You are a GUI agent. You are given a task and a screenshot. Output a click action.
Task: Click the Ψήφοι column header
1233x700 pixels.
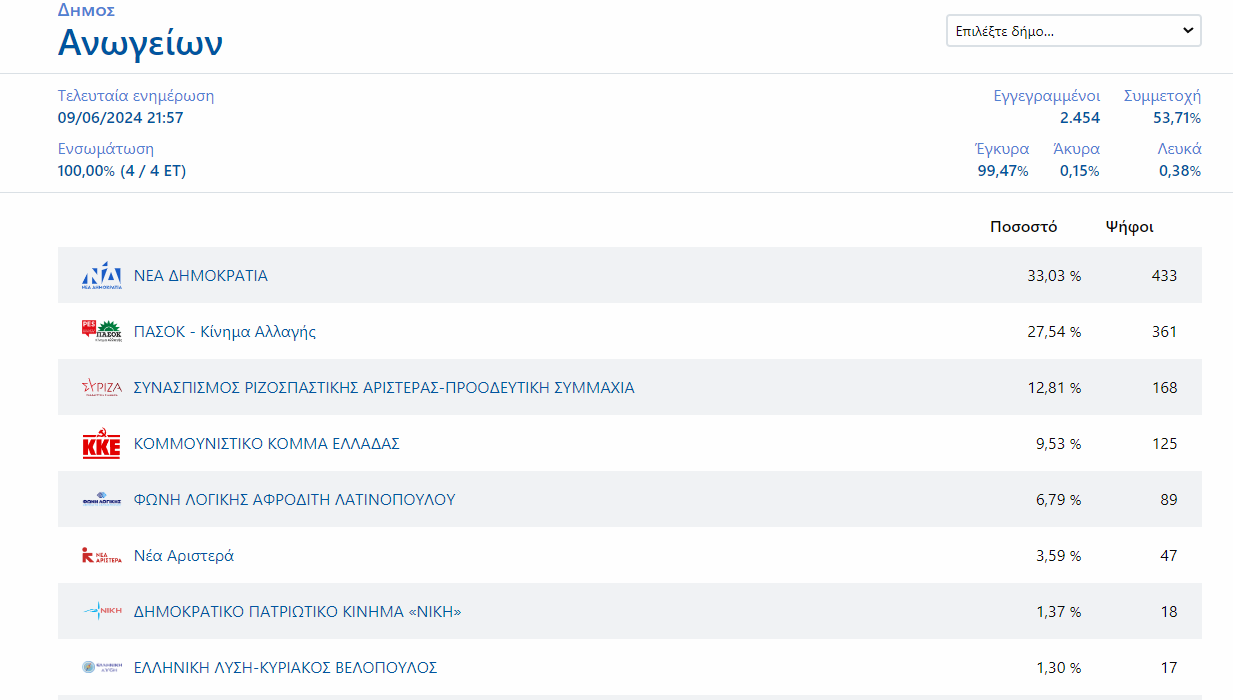click(1129, 227)
